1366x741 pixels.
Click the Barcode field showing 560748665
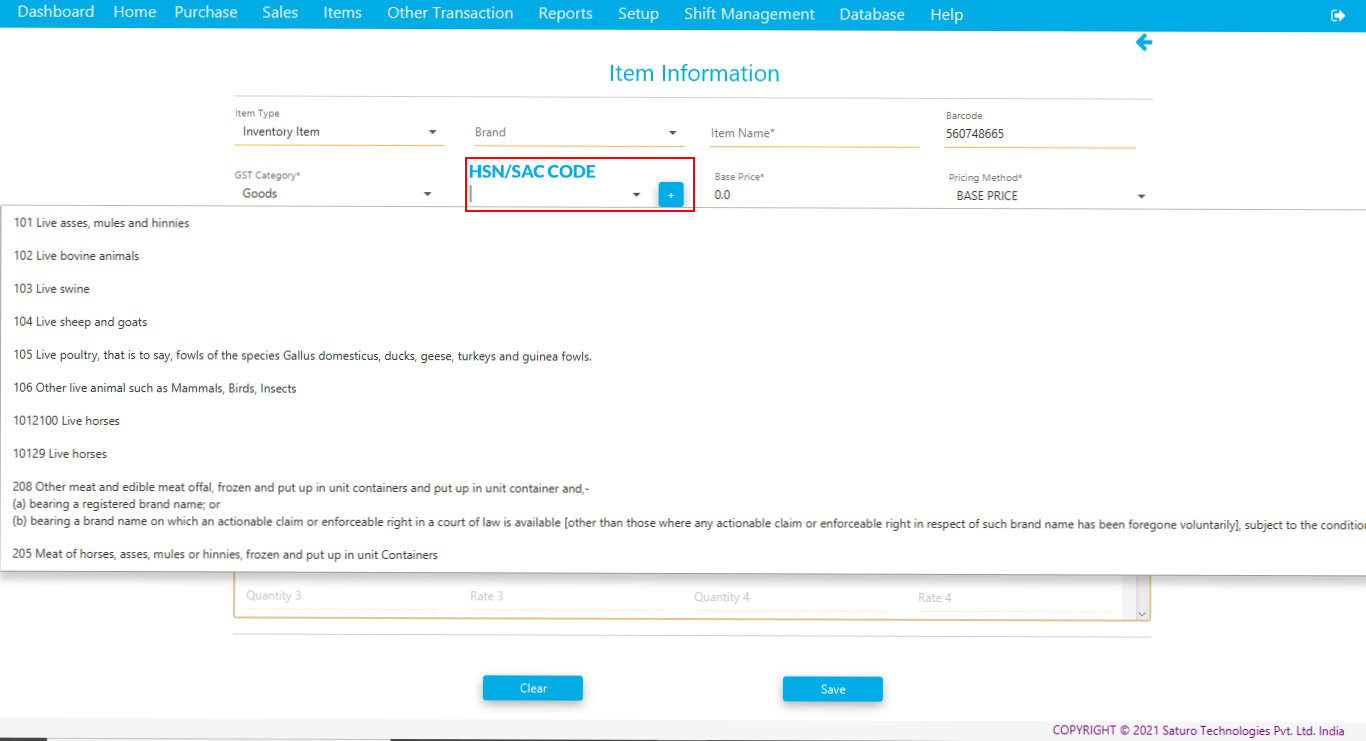[1038, 134]
